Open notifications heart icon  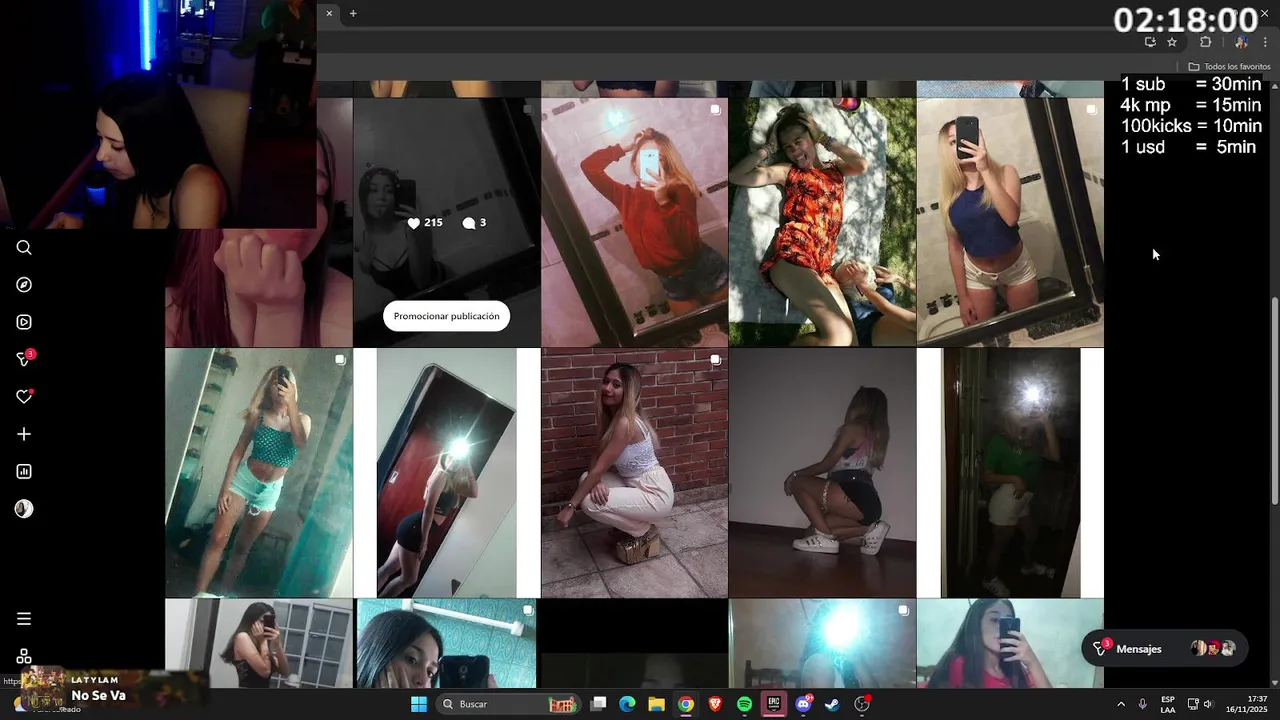click(25, 397)
